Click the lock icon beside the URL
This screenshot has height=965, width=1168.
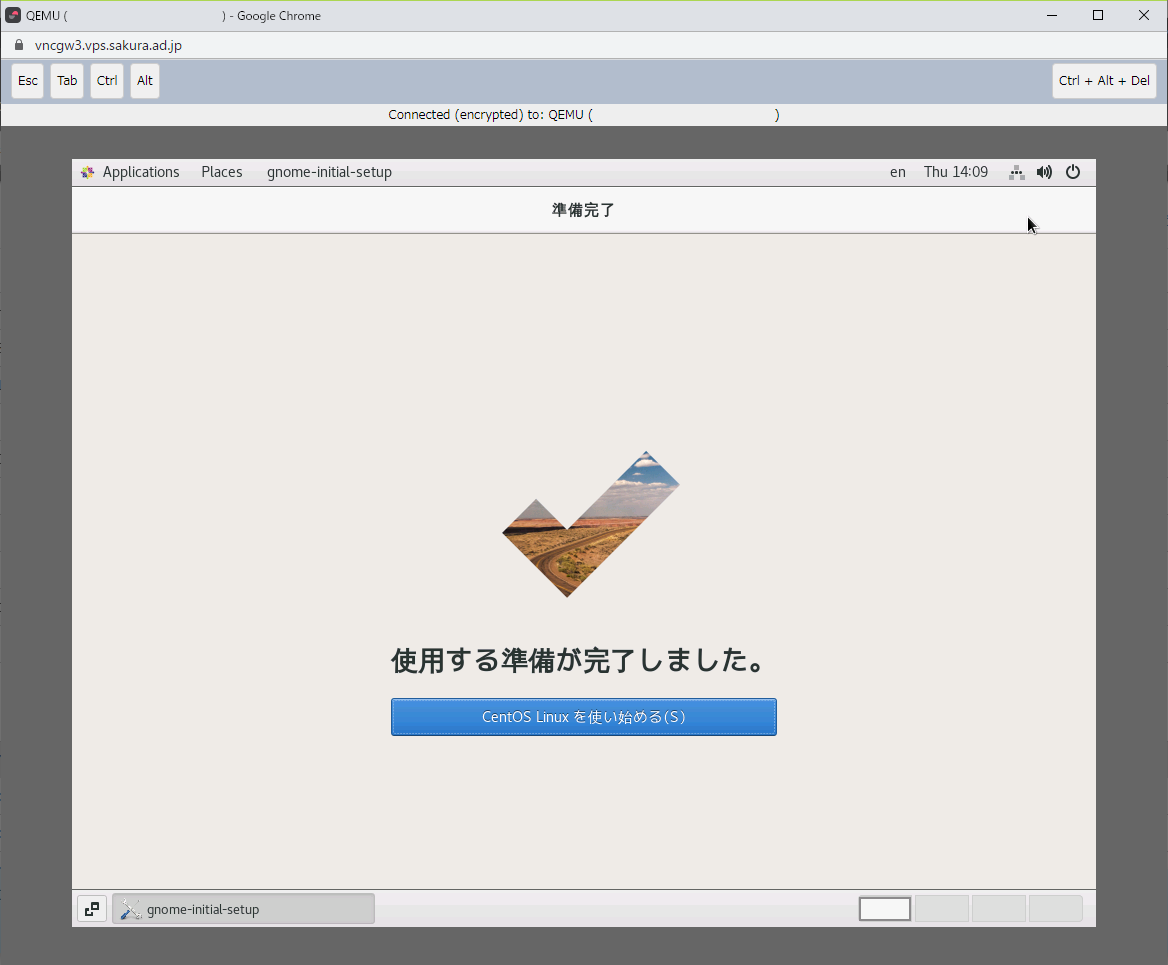[x=19, y=45]
